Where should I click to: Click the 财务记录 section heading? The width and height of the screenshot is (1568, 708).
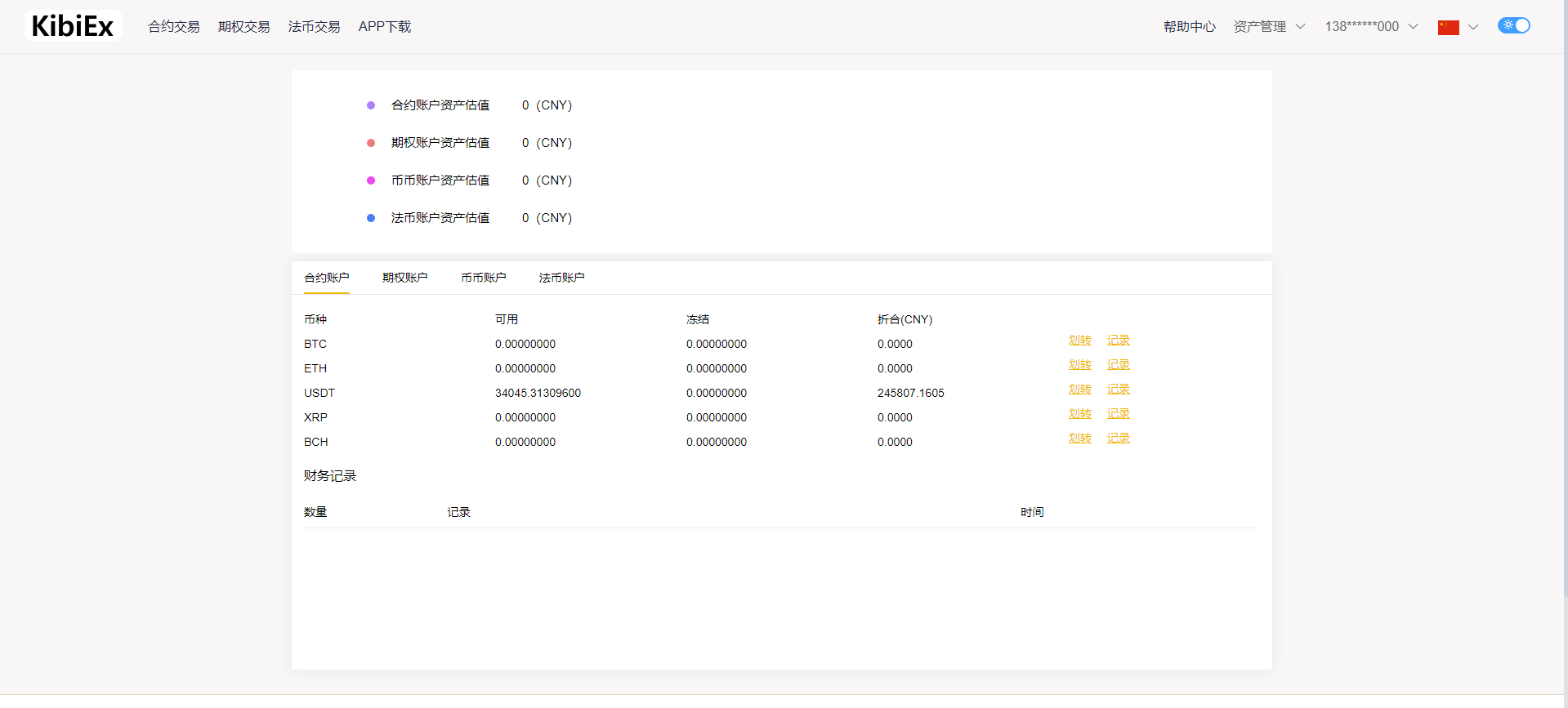[x=330, y=476]
